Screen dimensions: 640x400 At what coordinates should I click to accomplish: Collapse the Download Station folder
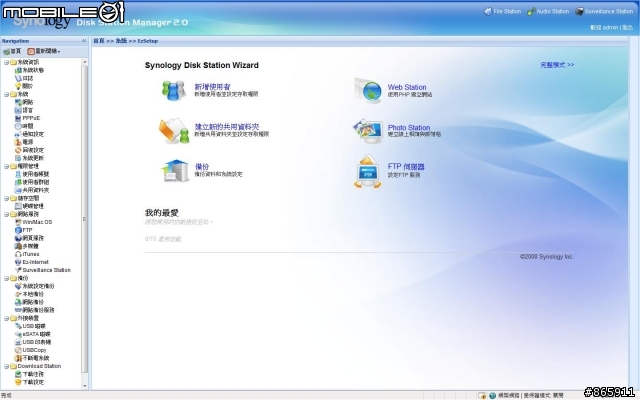[x=6, y=367]
